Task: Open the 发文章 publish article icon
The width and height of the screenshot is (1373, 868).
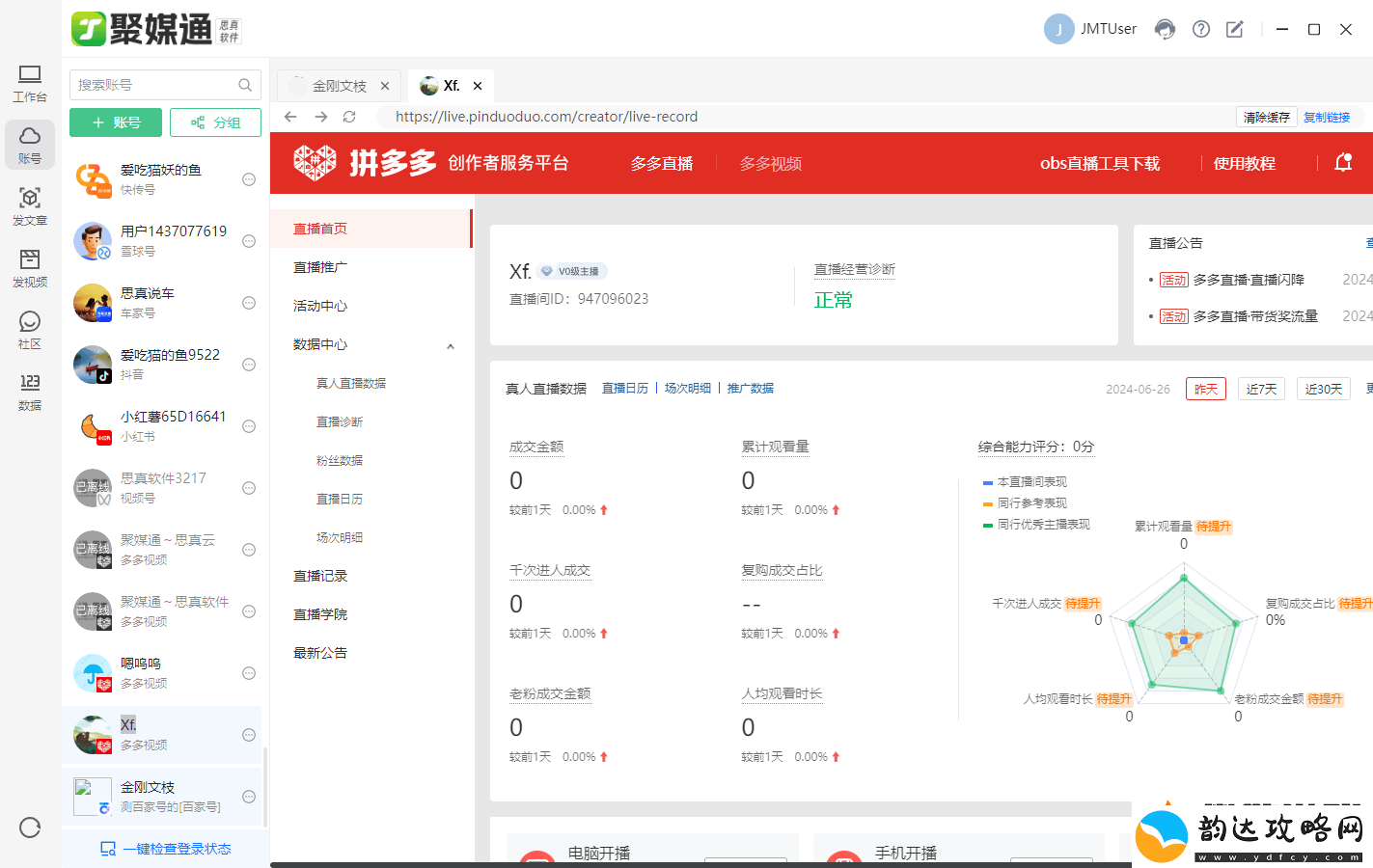Action: pyautogui.click(x=30, y=206)
